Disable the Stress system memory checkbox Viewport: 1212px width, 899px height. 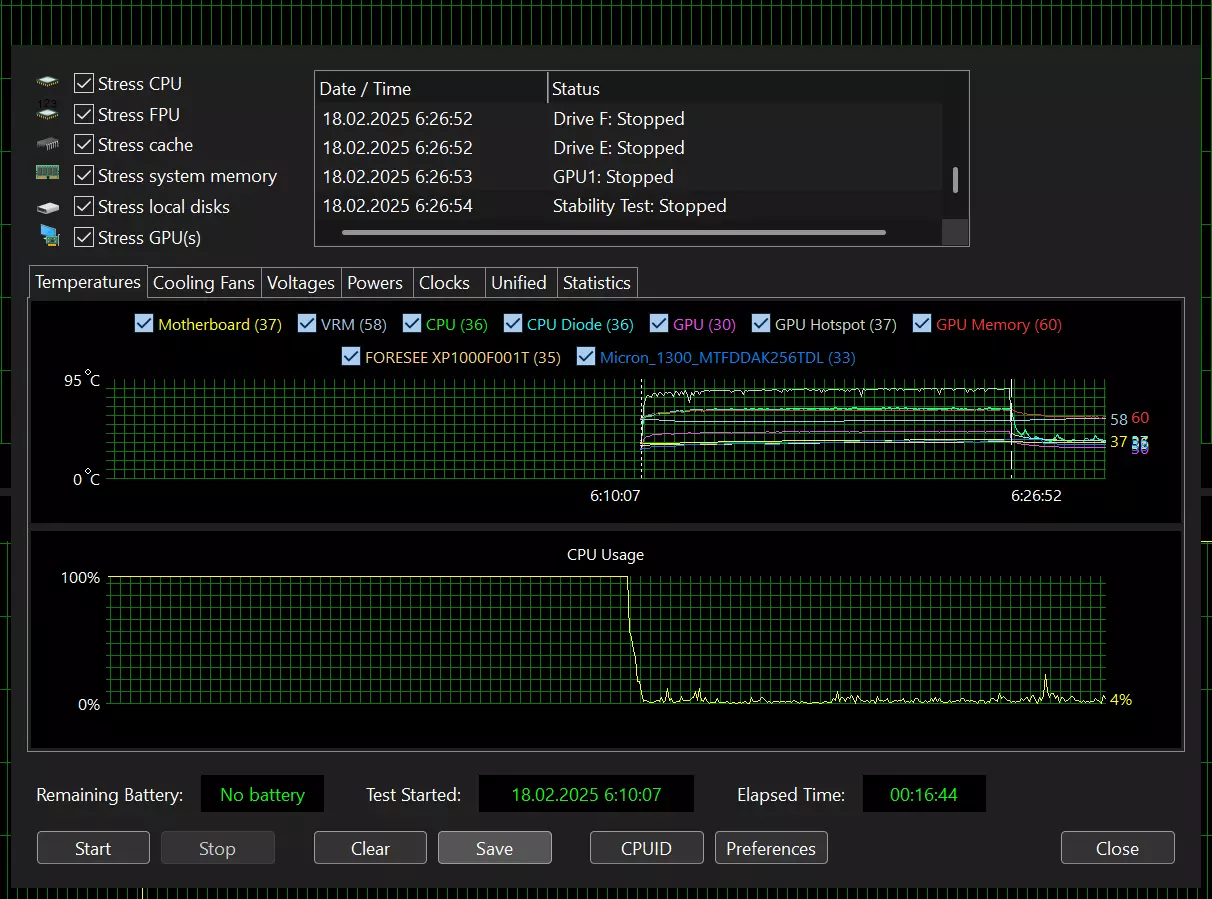click(84, 176)
